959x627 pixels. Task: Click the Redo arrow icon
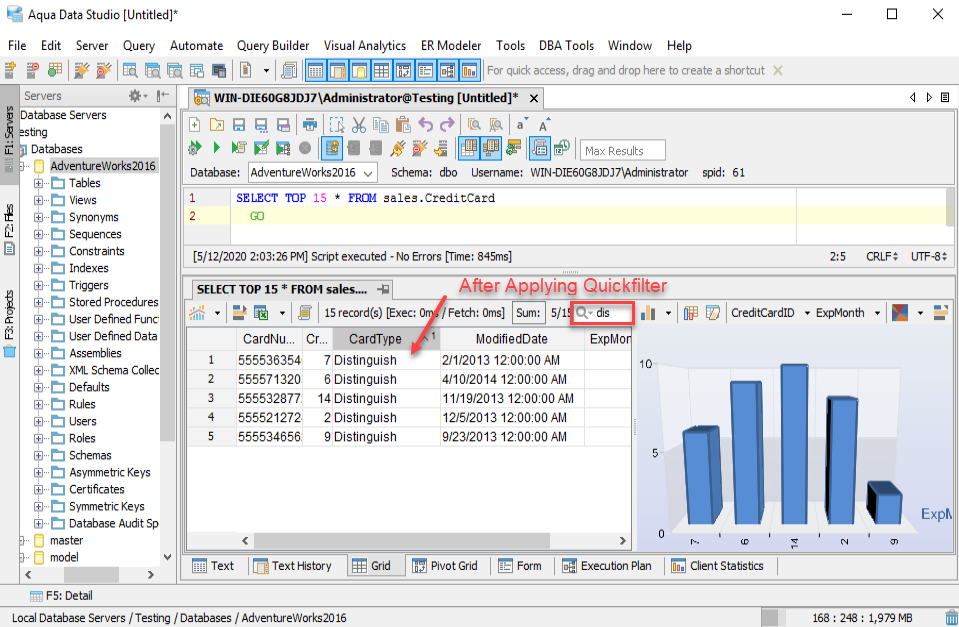[447, 125]
